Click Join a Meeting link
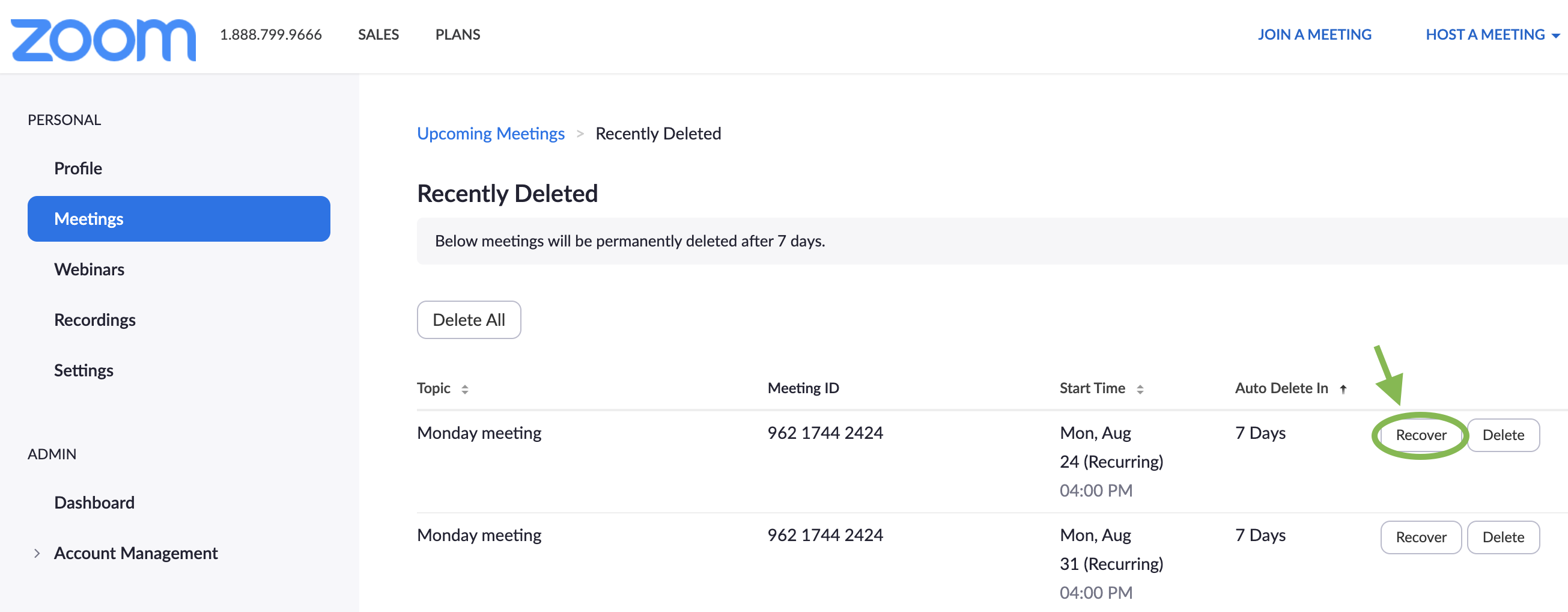The image size is (1568, 612). pos(1315,35)
